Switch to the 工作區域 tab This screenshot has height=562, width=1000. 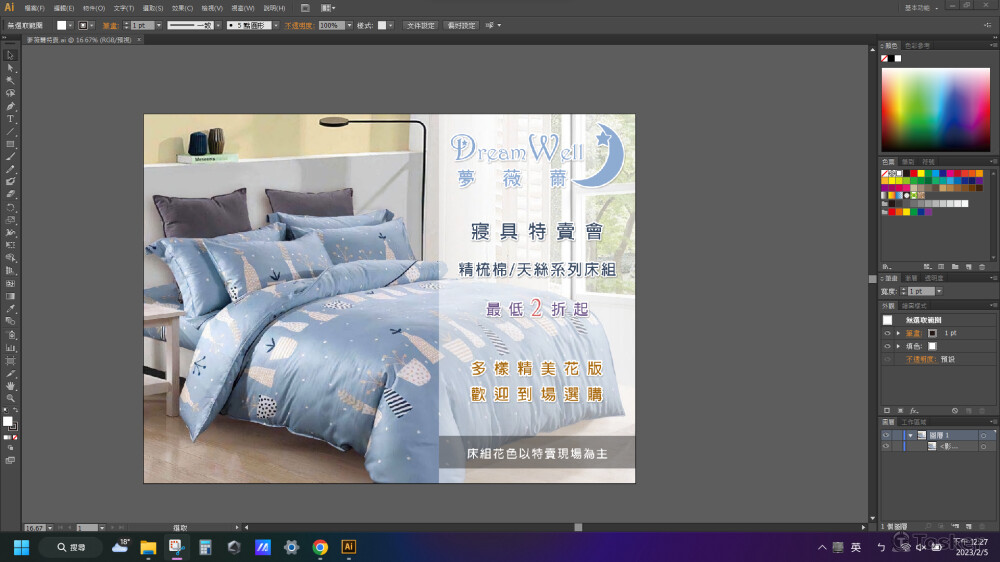916,423
